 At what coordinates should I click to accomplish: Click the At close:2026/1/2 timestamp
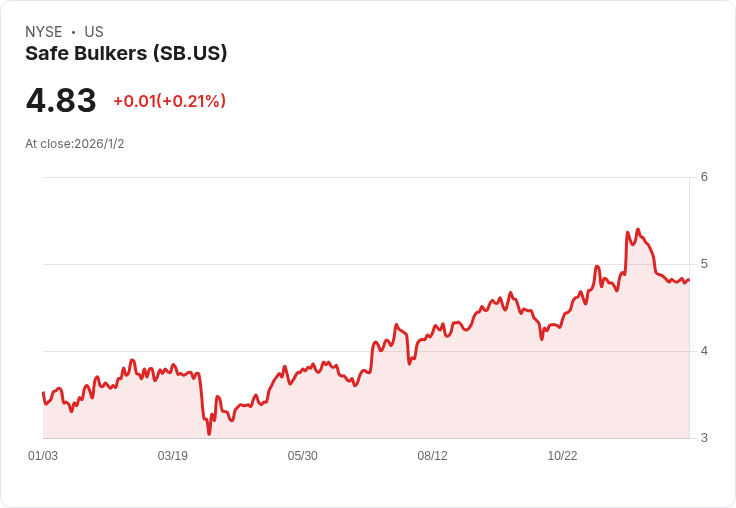pos(75,144)
